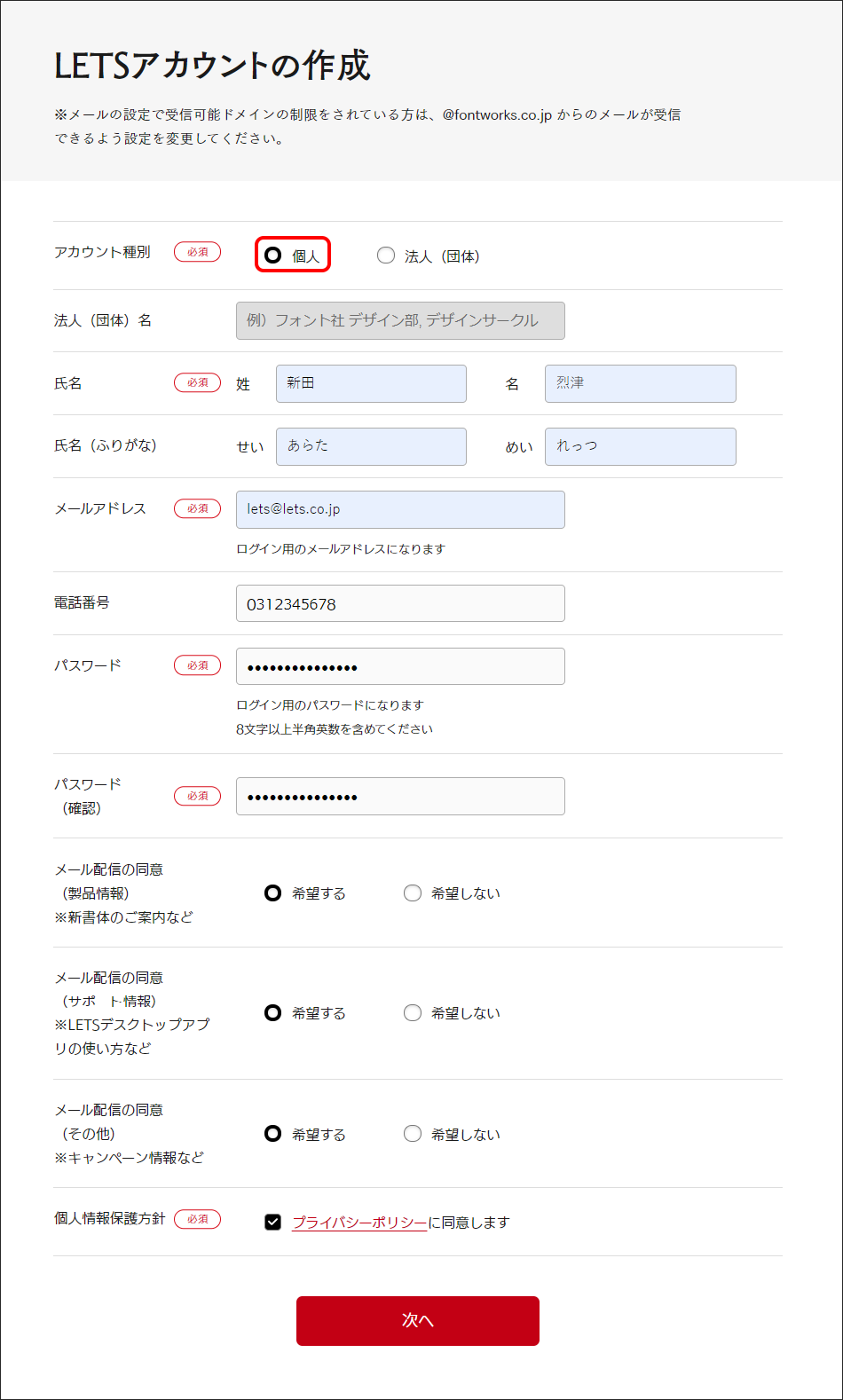843x1400 pixels.
Task: Select 希望する for 製品情報 mail delivery
Action: coord(273,893)
